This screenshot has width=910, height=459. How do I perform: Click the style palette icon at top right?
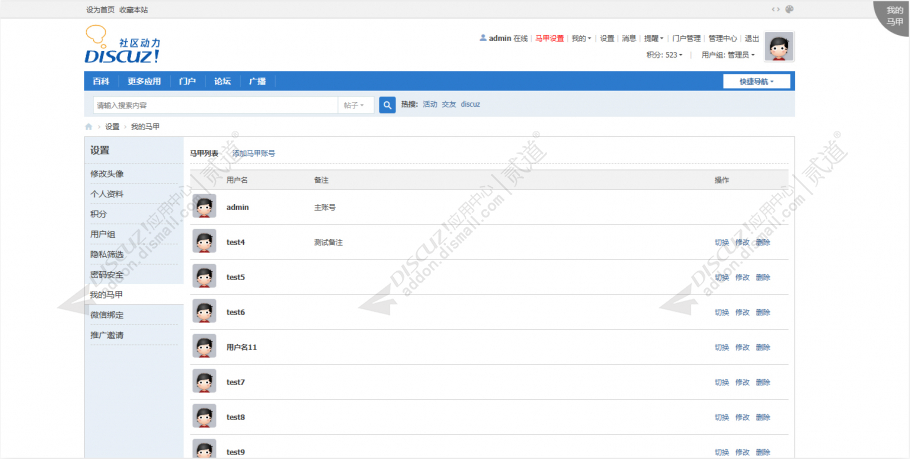pos(789,9)
